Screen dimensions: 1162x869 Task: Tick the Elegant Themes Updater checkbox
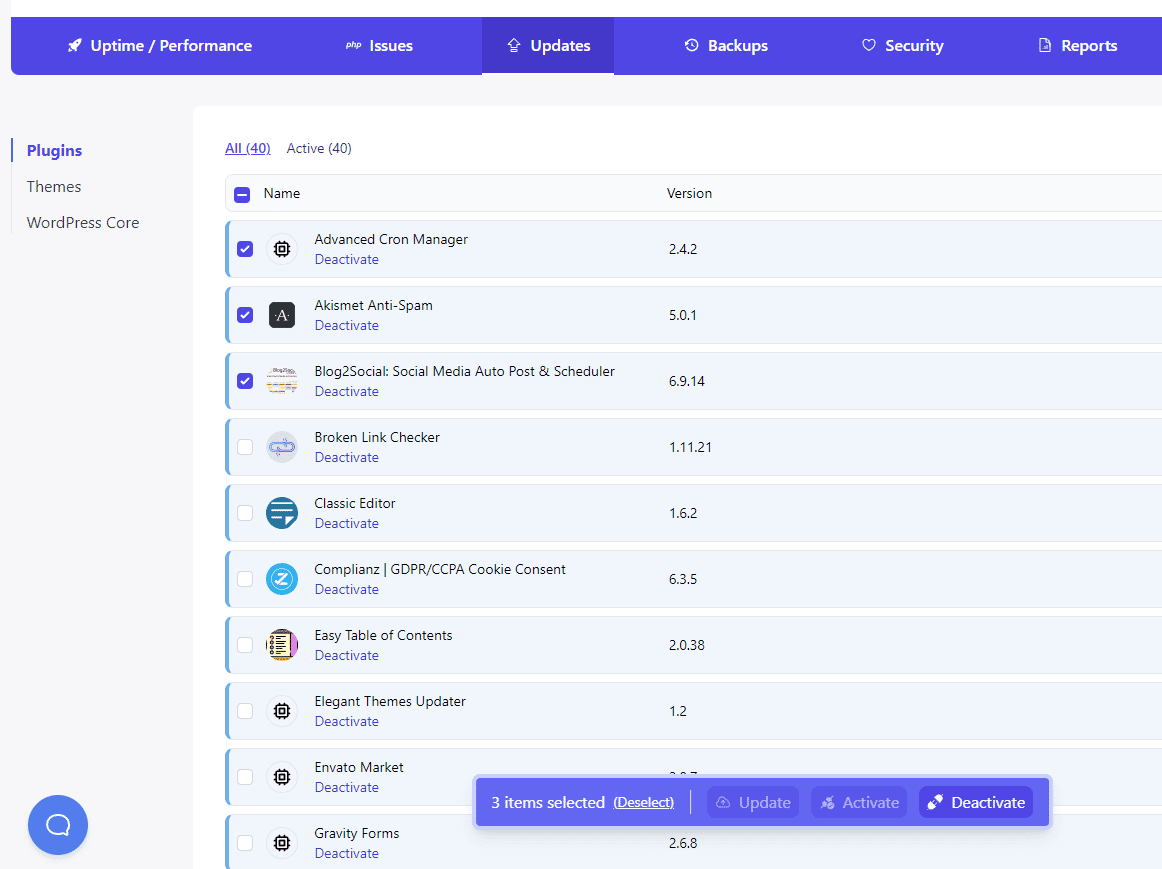[x=245, y=711]
